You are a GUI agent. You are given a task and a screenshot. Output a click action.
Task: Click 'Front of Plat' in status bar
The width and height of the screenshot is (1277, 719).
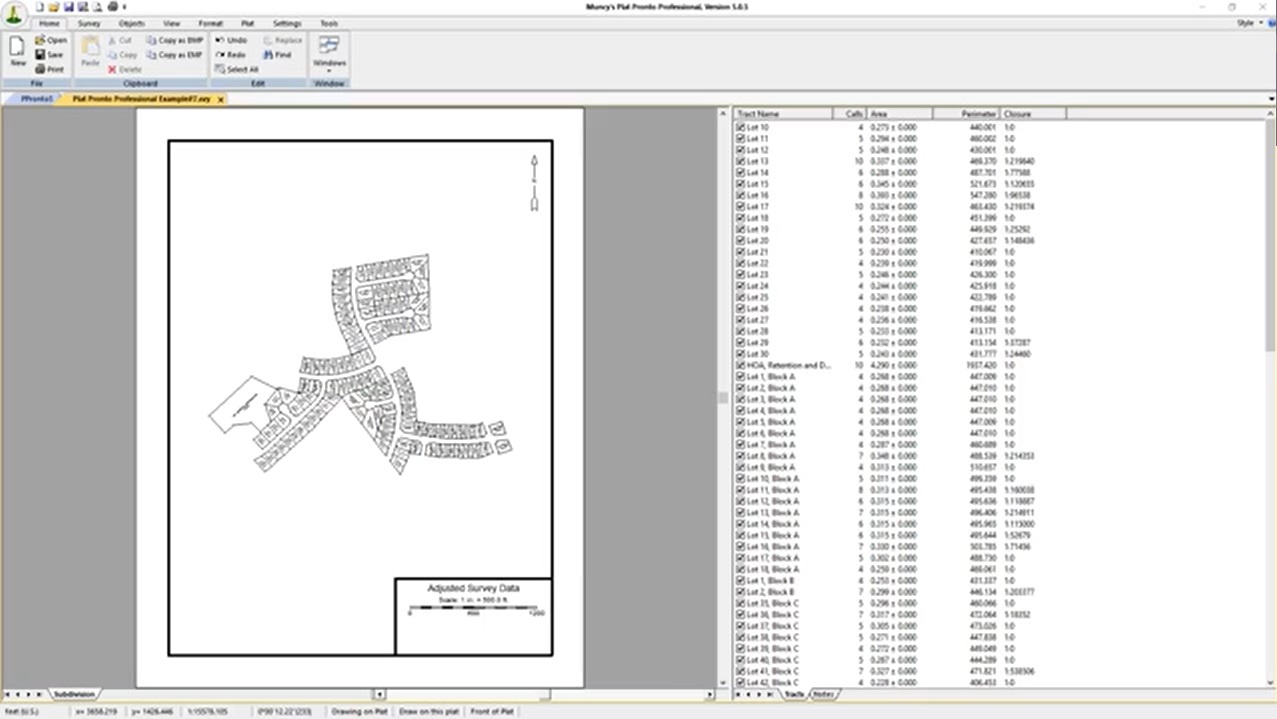click(x=492, y=711)
